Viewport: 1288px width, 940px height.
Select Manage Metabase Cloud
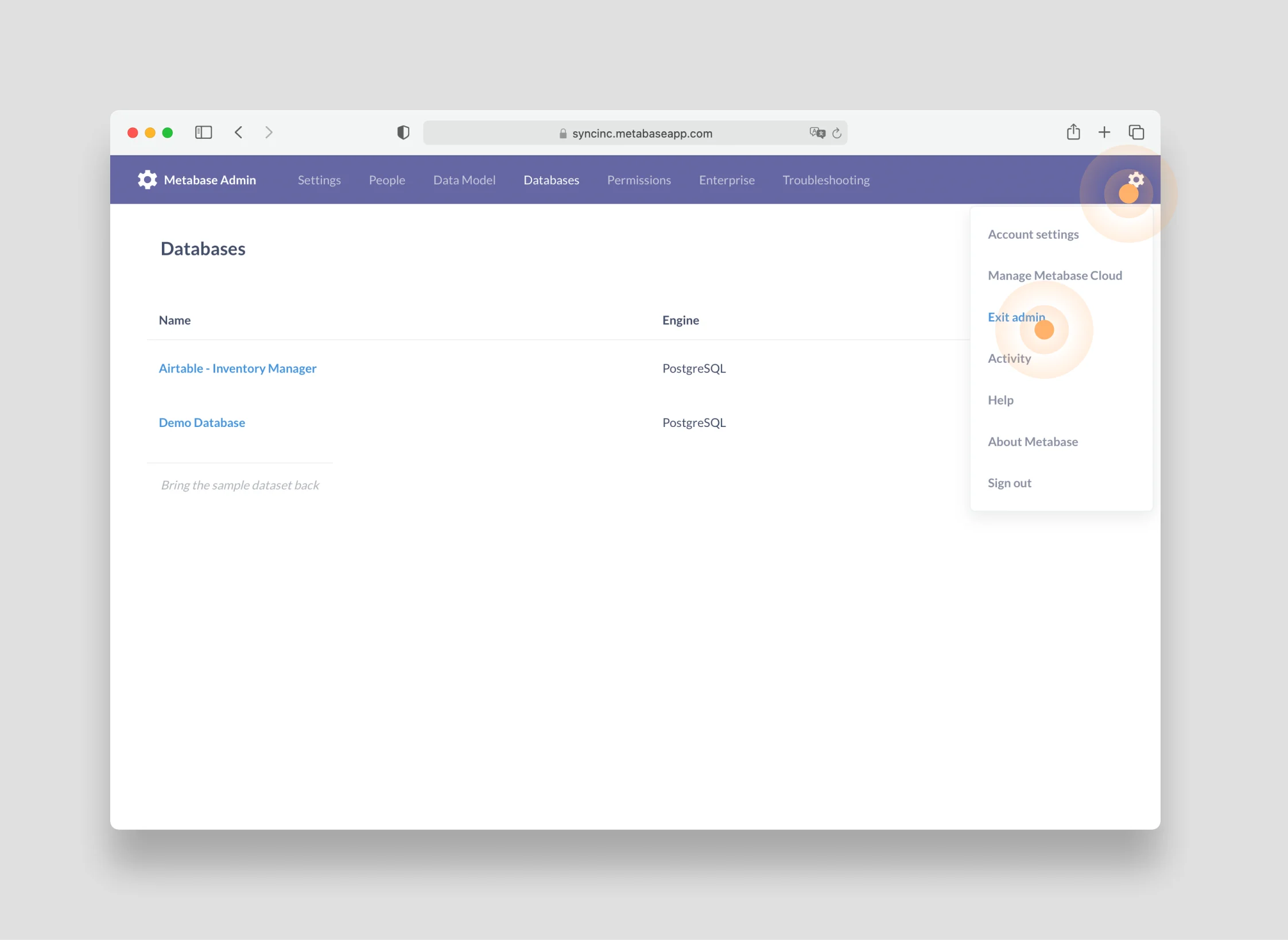1055,275
